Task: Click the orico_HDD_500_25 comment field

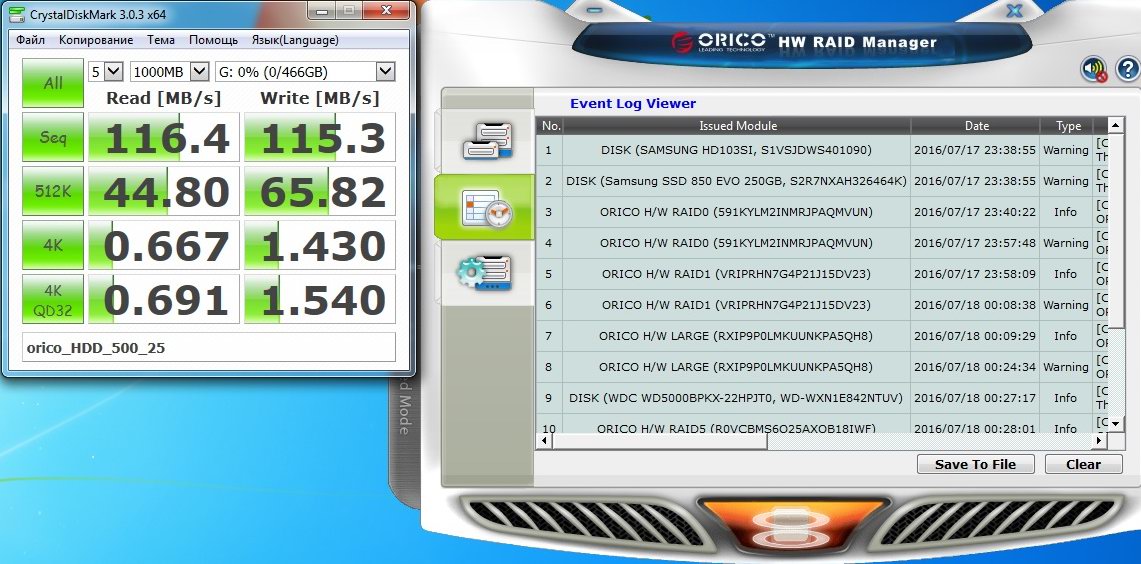Action: (x=208, y=347)
